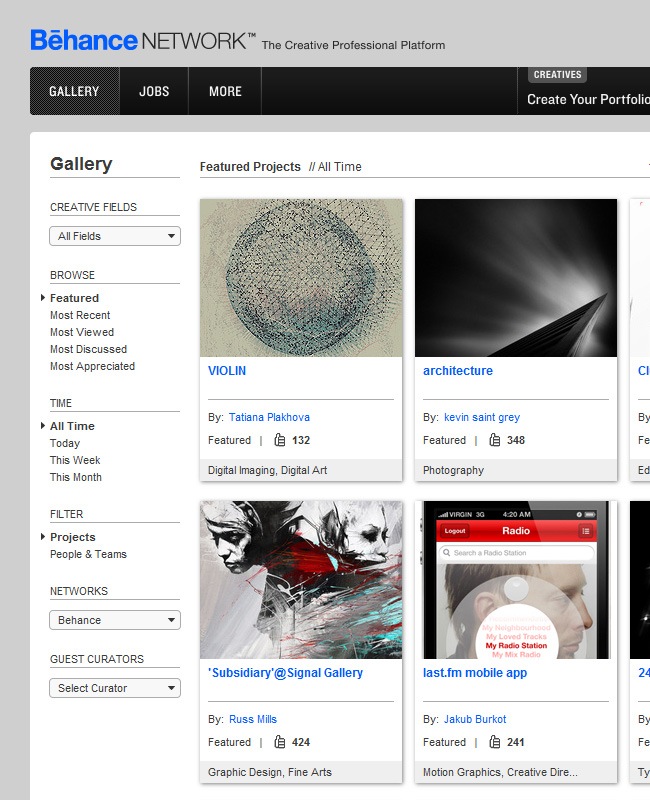Click the 132 appreciation count
Image resolution: width=650 pixels, height=800 pixels.
pyautogui.click(x=301, y=440)
